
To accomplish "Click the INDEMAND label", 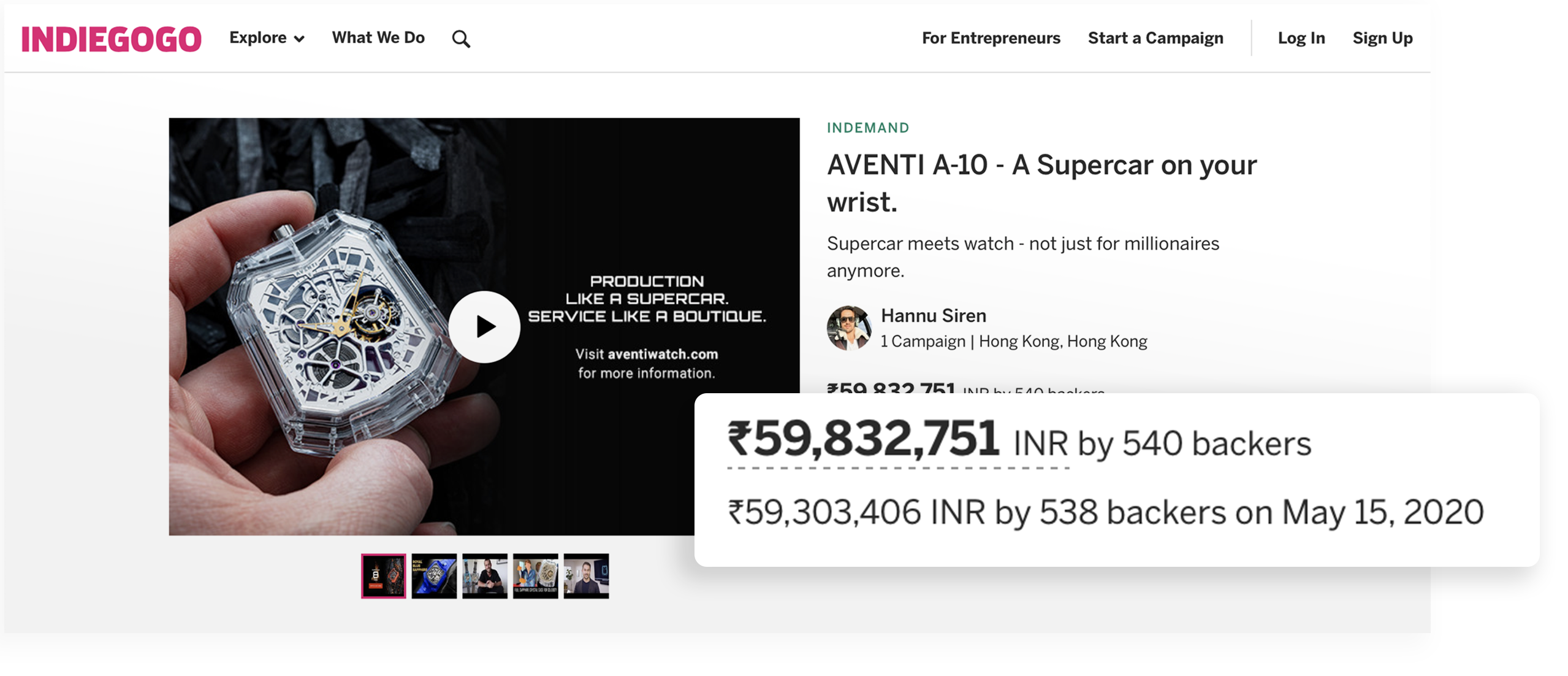I will point(867,128).
